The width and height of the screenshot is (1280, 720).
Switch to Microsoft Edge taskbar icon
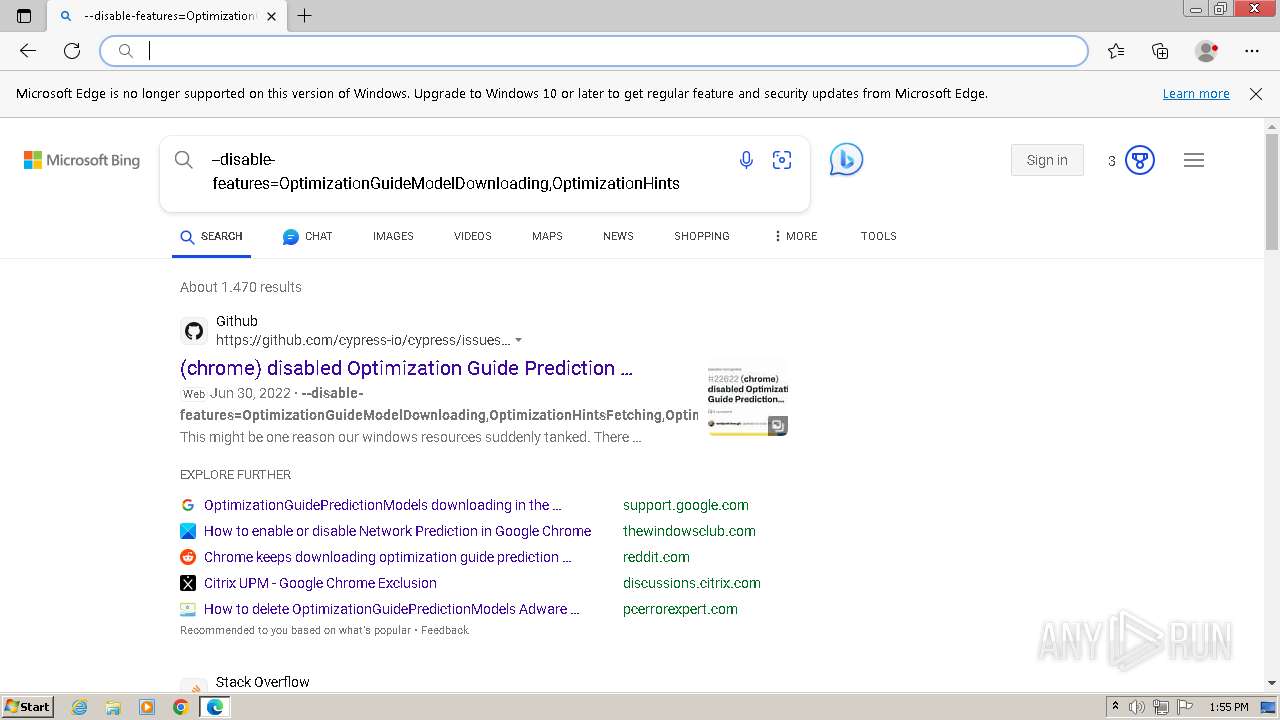215,707
